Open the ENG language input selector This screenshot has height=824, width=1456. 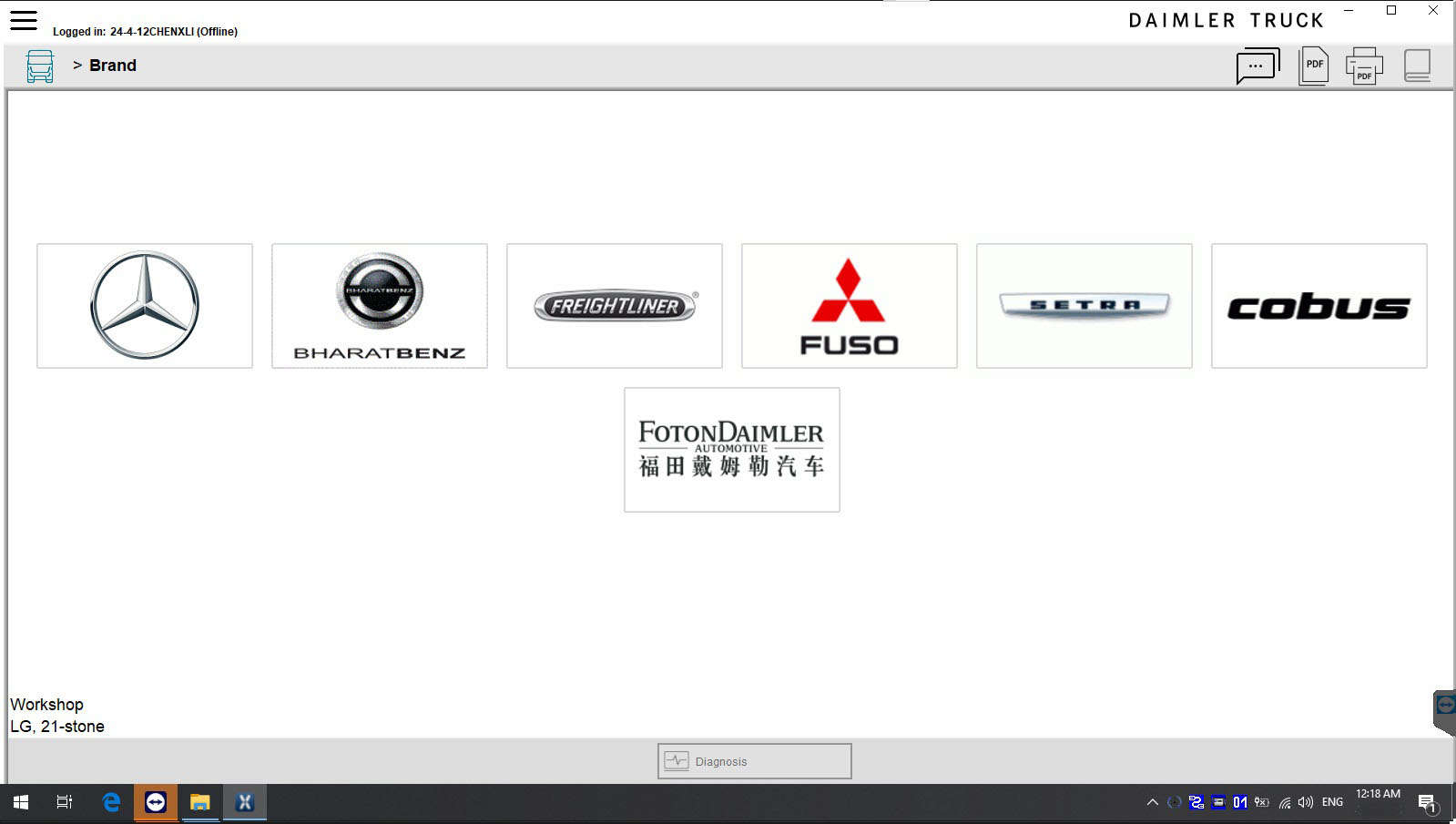point(1332,802)
